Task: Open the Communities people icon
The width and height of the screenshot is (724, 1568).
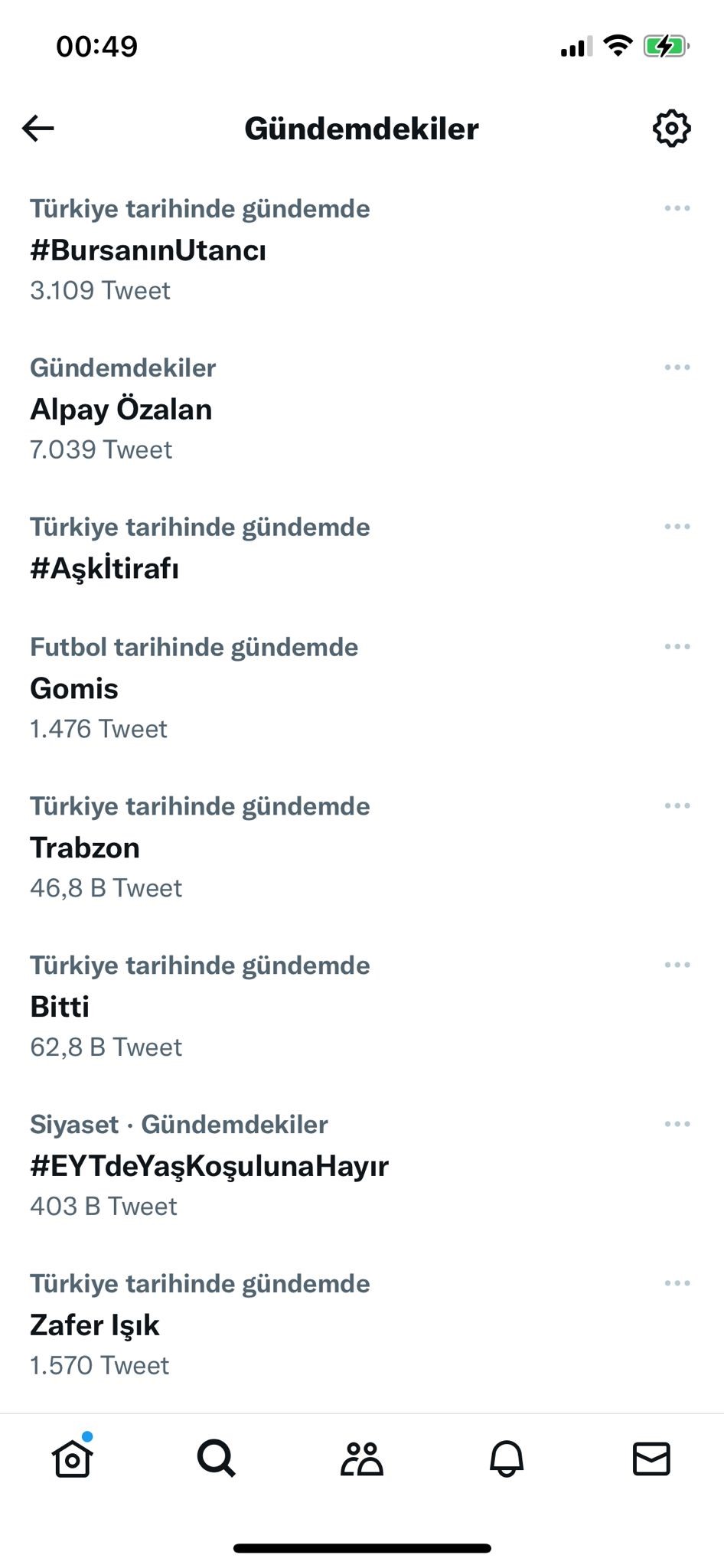Action: coord(361,1458)
